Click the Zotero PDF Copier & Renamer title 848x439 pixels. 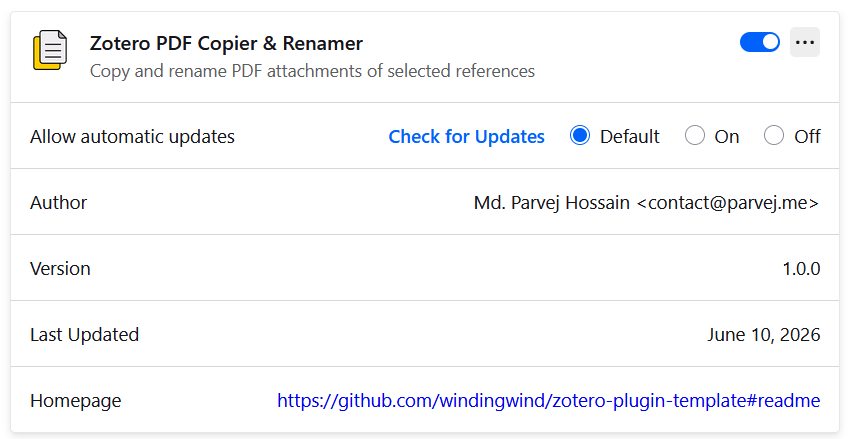pos(226,43)
